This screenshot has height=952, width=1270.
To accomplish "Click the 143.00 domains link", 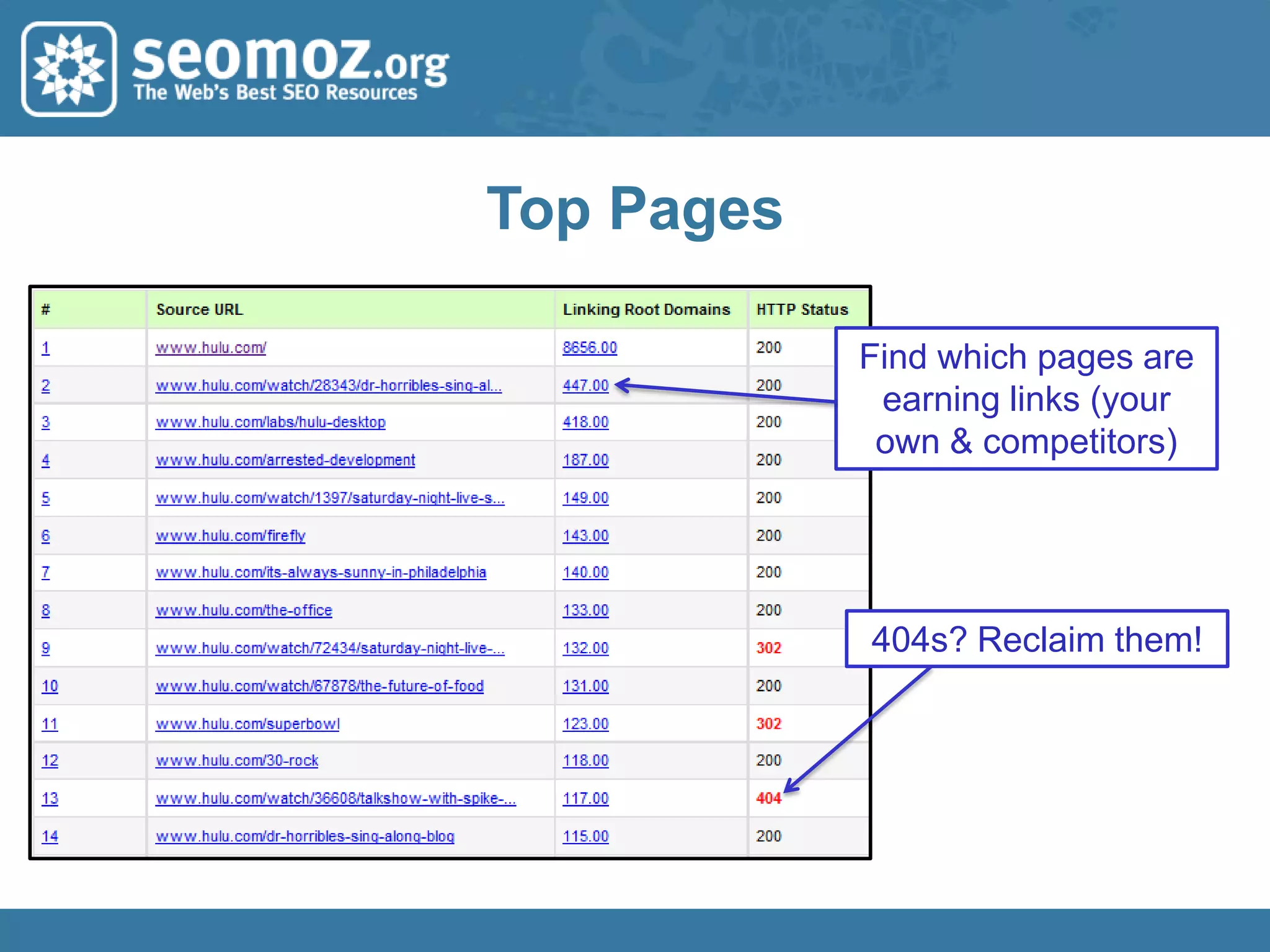I will 585,535.
